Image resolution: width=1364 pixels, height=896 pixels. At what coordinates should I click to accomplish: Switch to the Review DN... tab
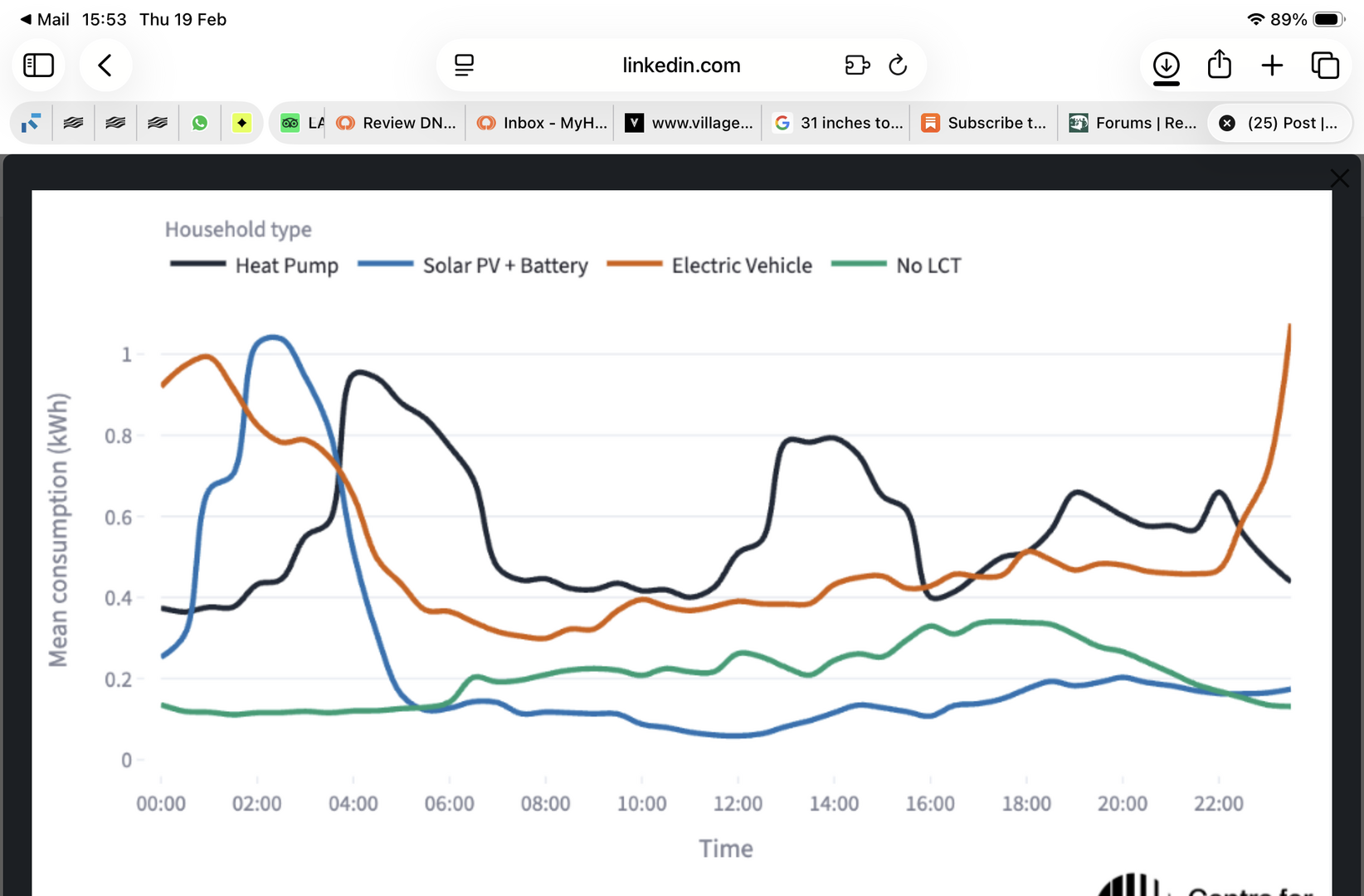click(397, 123)
